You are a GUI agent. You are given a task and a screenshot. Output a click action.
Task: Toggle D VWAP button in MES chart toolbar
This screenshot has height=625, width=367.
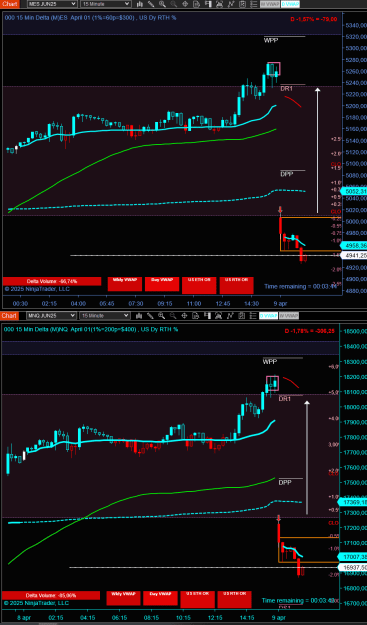(290, 4)
